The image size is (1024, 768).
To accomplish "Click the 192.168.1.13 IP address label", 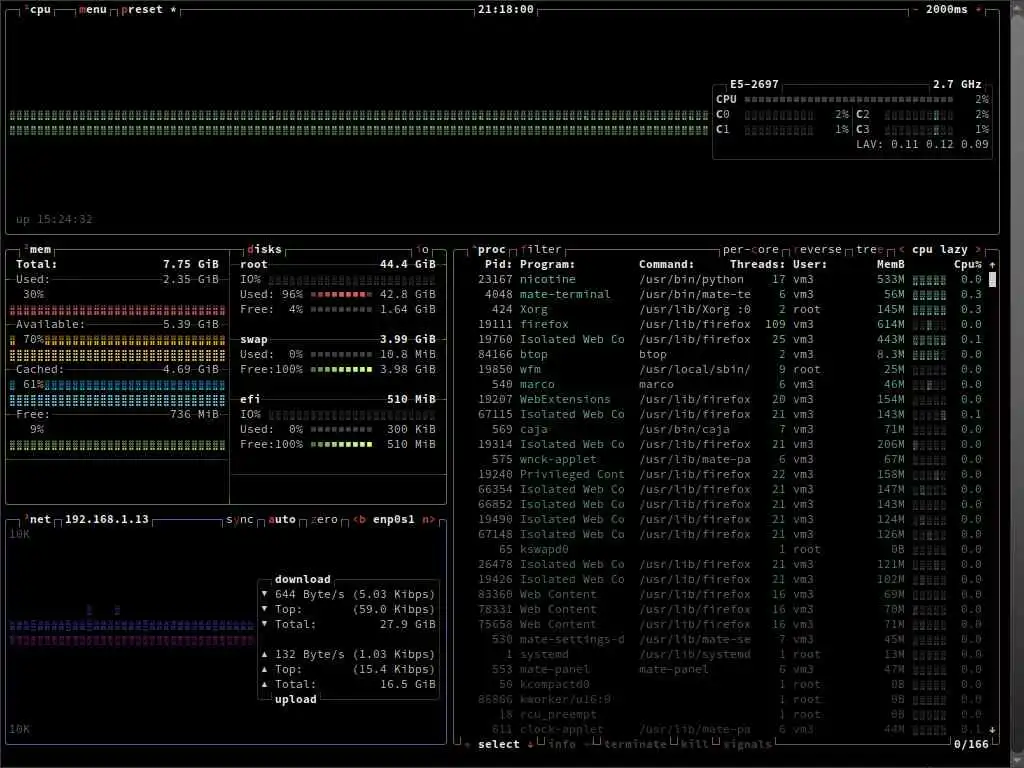I will [x=107, y=519].
